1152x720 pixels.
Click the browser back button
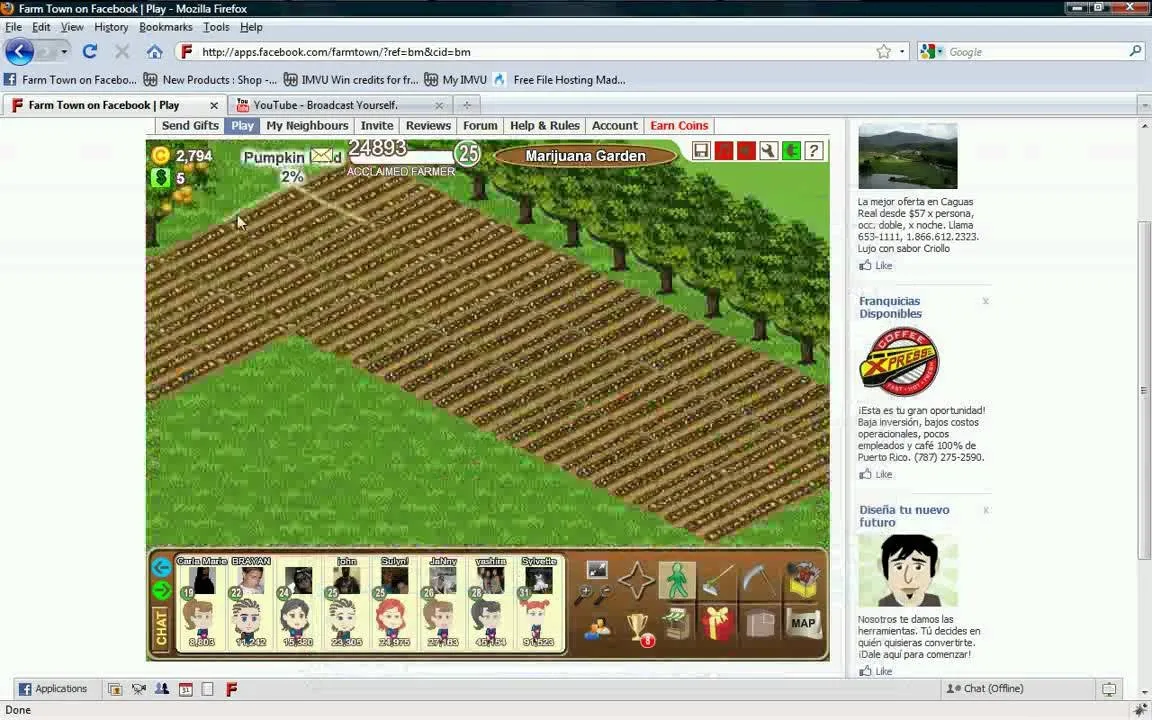pyautogui.click(x=19, y=51)
